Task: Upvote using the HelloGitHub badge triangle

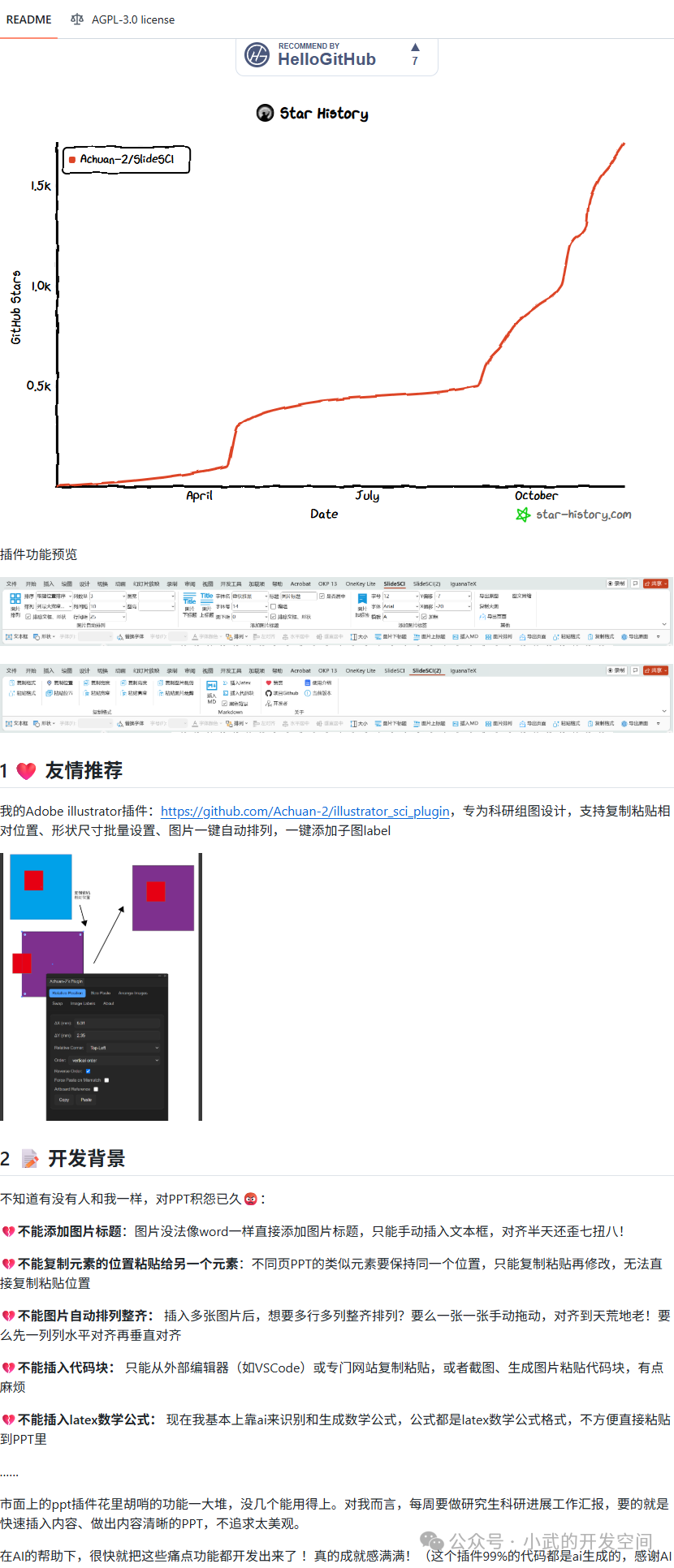Action: pos(415,47)
